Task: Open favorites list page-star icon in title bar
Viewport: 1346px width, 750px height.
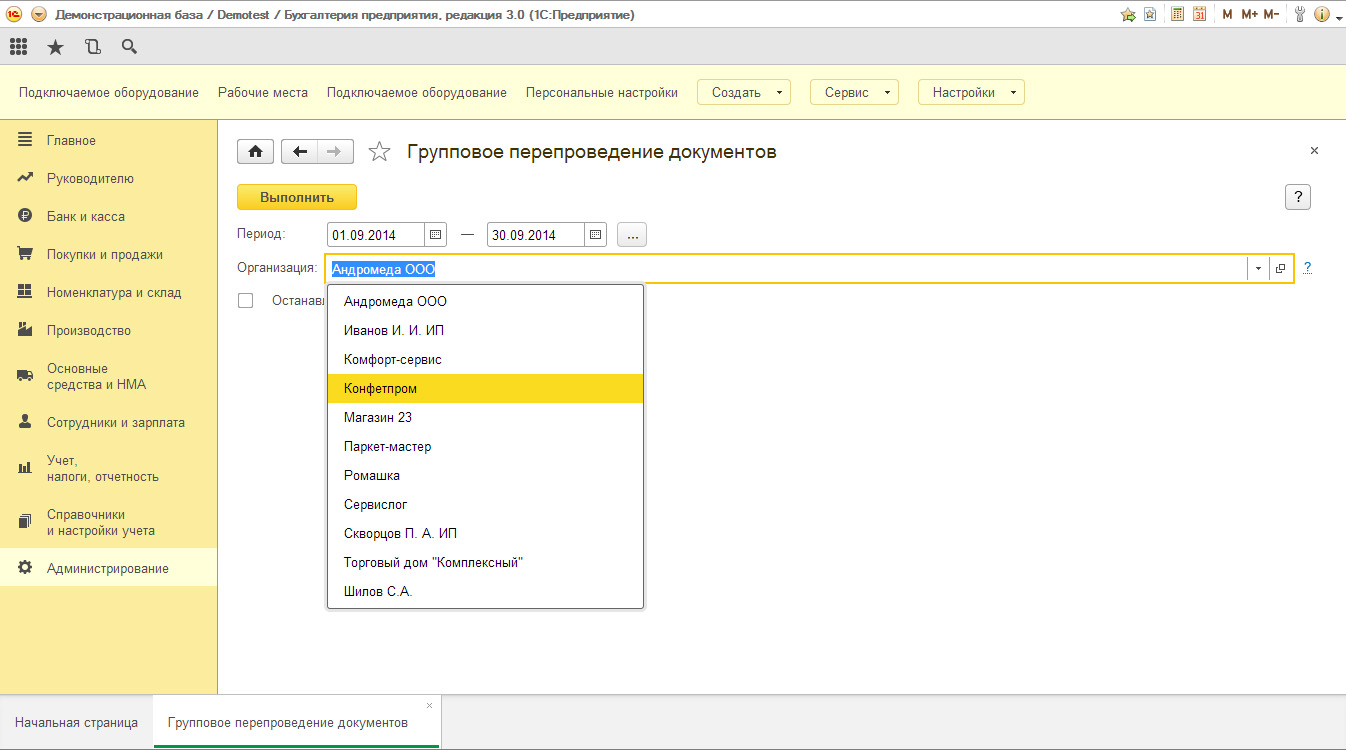Action: (1150, 14)
